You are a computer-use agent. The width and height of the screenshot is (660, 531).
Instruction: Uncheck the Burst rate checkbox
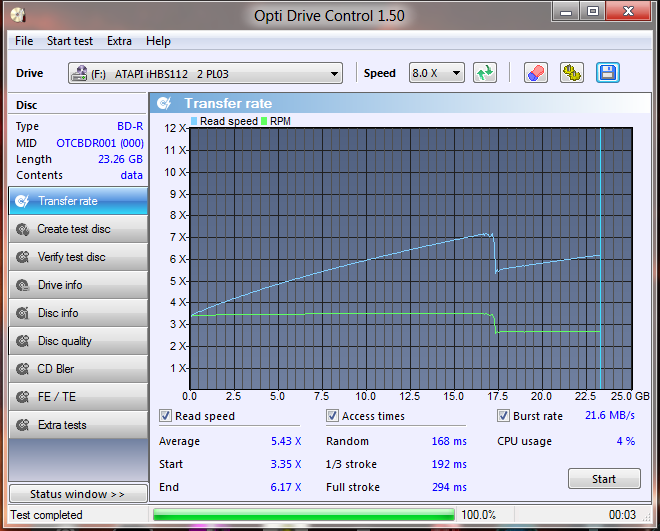(503, 416)
